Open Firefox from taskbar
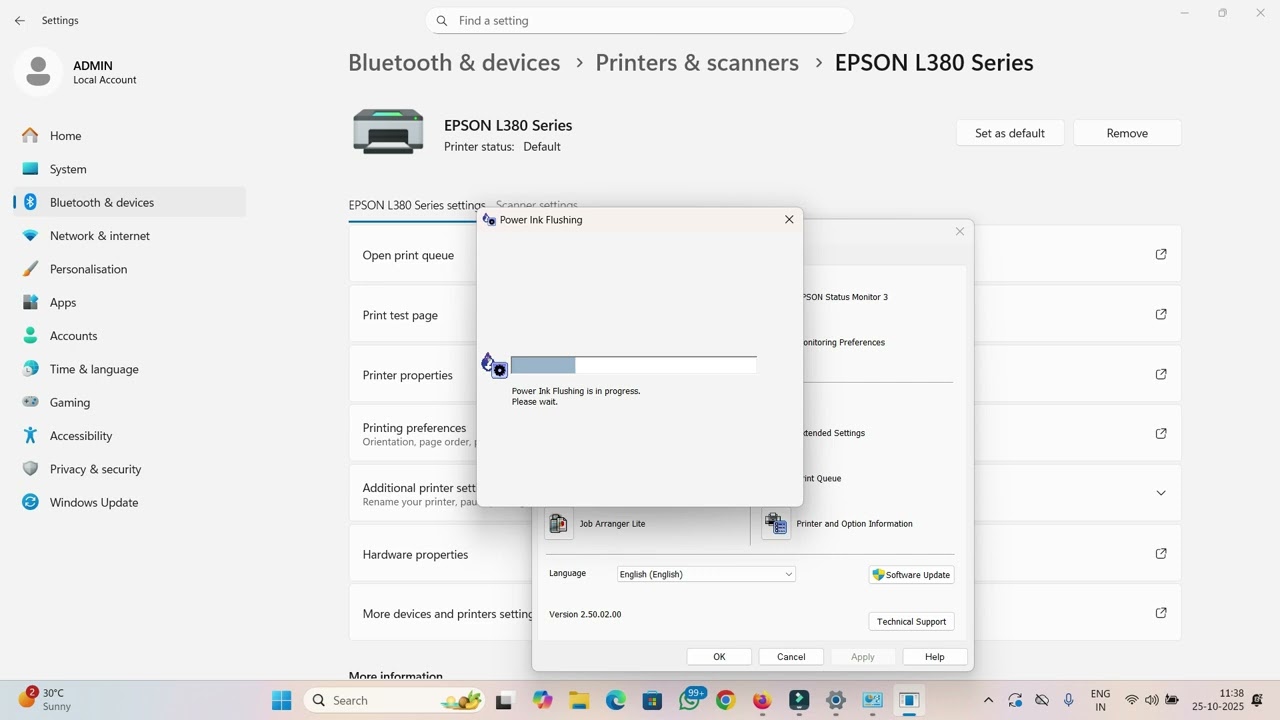 762,700
